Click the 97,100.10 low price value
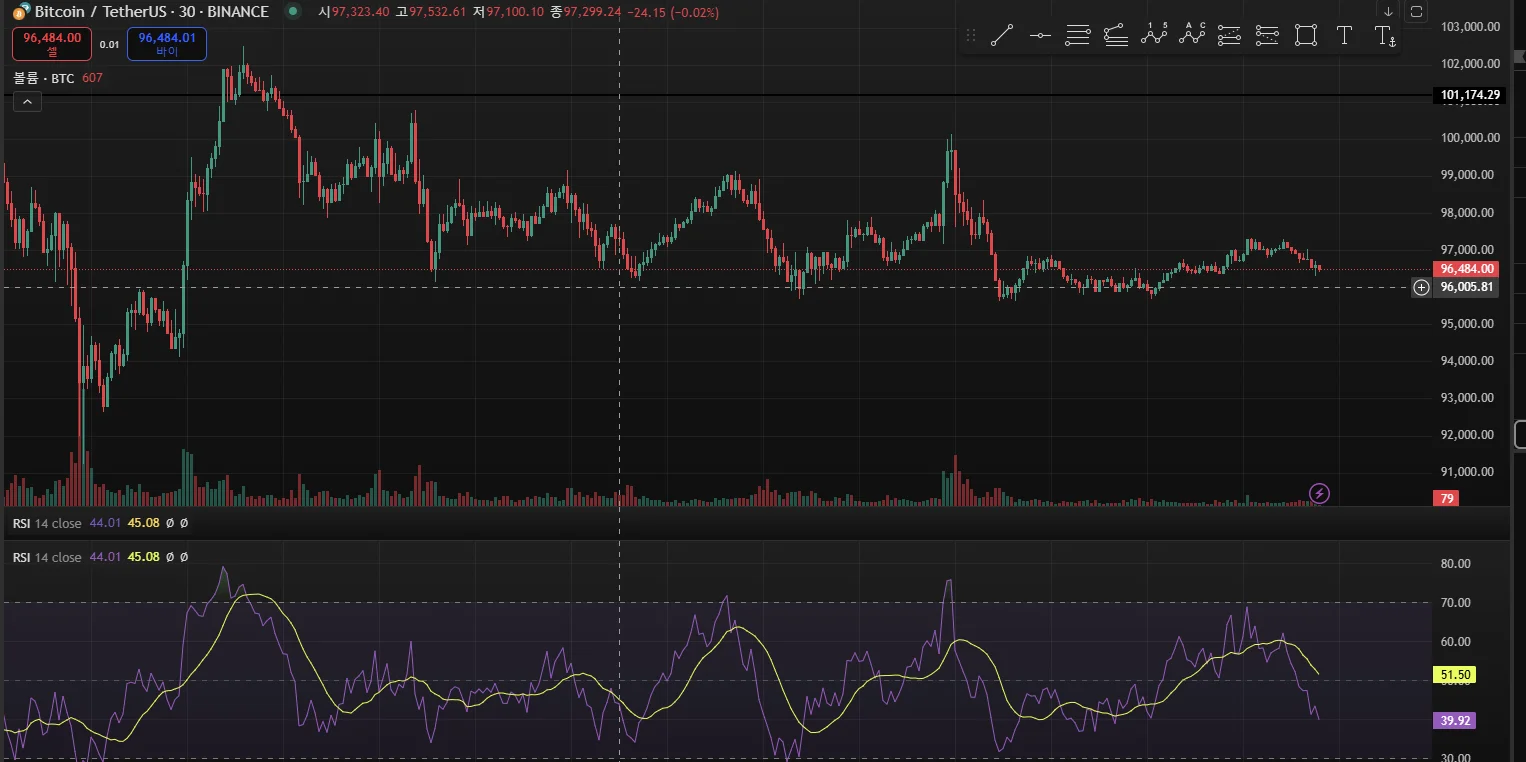This screenshot has height=762, width=1526. [515, 12]
